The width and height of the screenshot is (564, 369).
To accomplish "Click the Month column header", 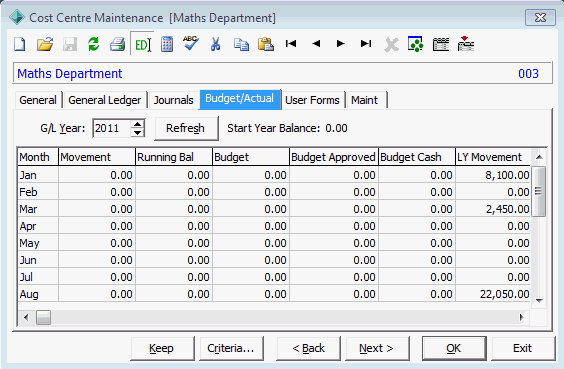I will pos(38,157).
